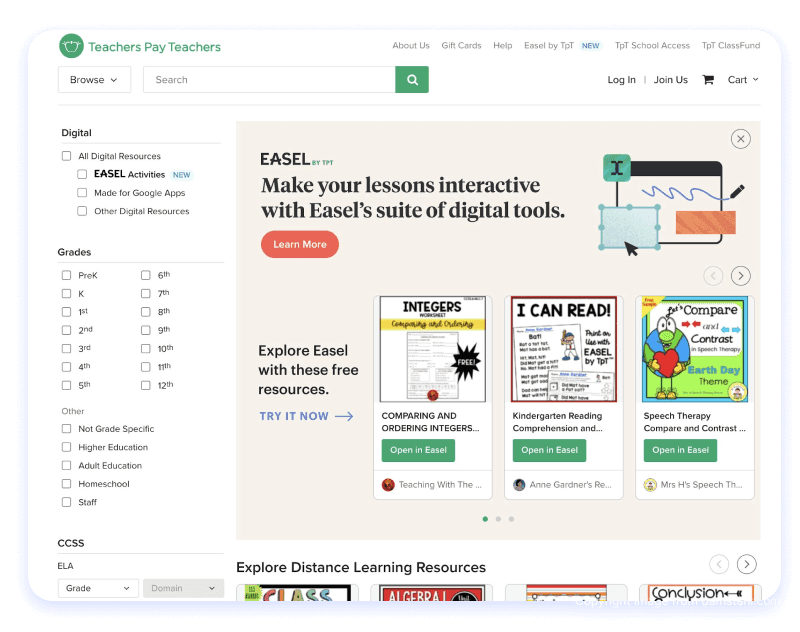Image resolution: width=800 pixels, height=632 pixels.
Task: Dismiss the Easel banner with X
Action: (x=740, y=139)
